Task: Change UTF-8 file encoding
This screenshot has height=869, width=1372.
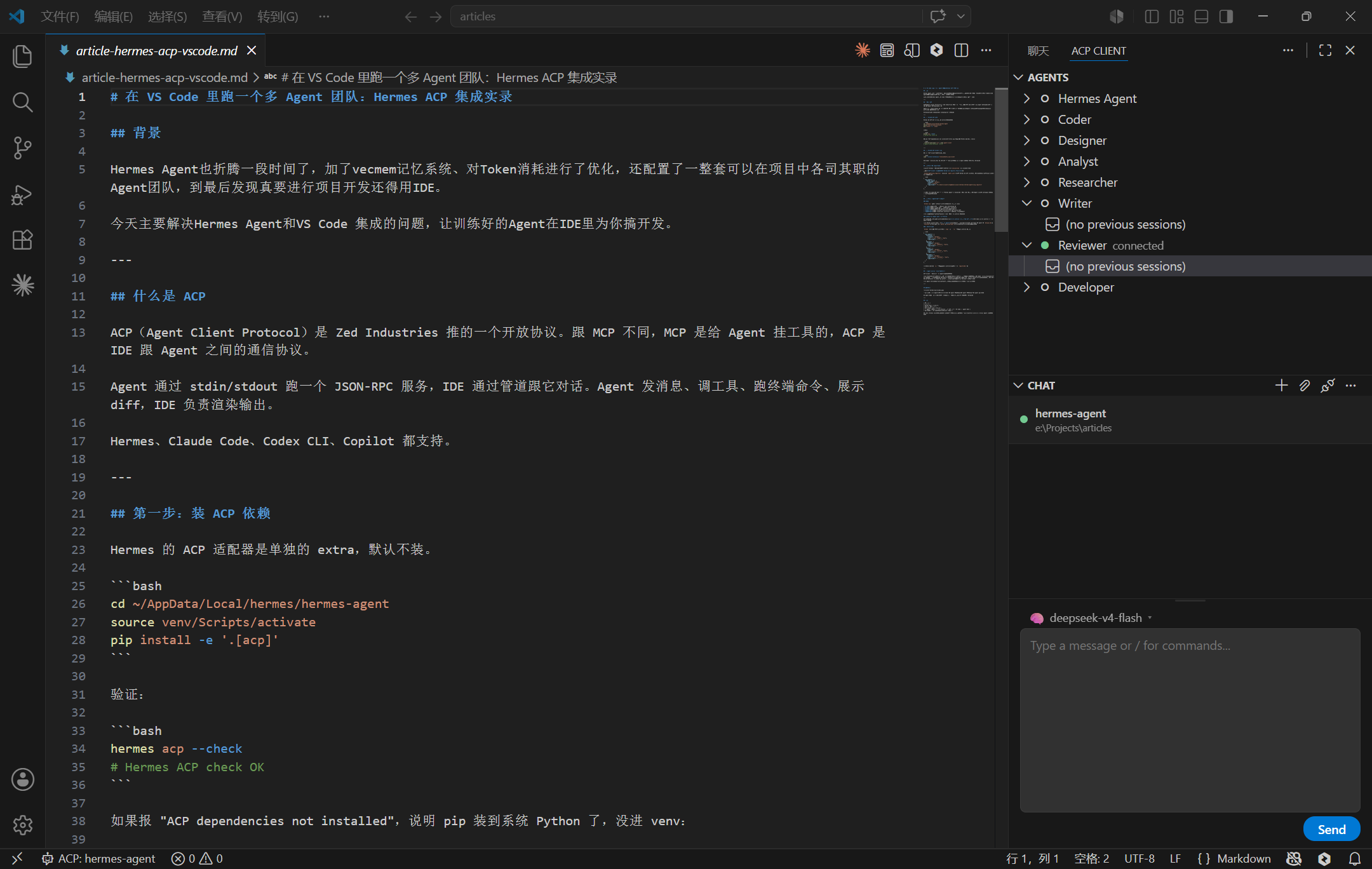Action: tap(1140, 859)
